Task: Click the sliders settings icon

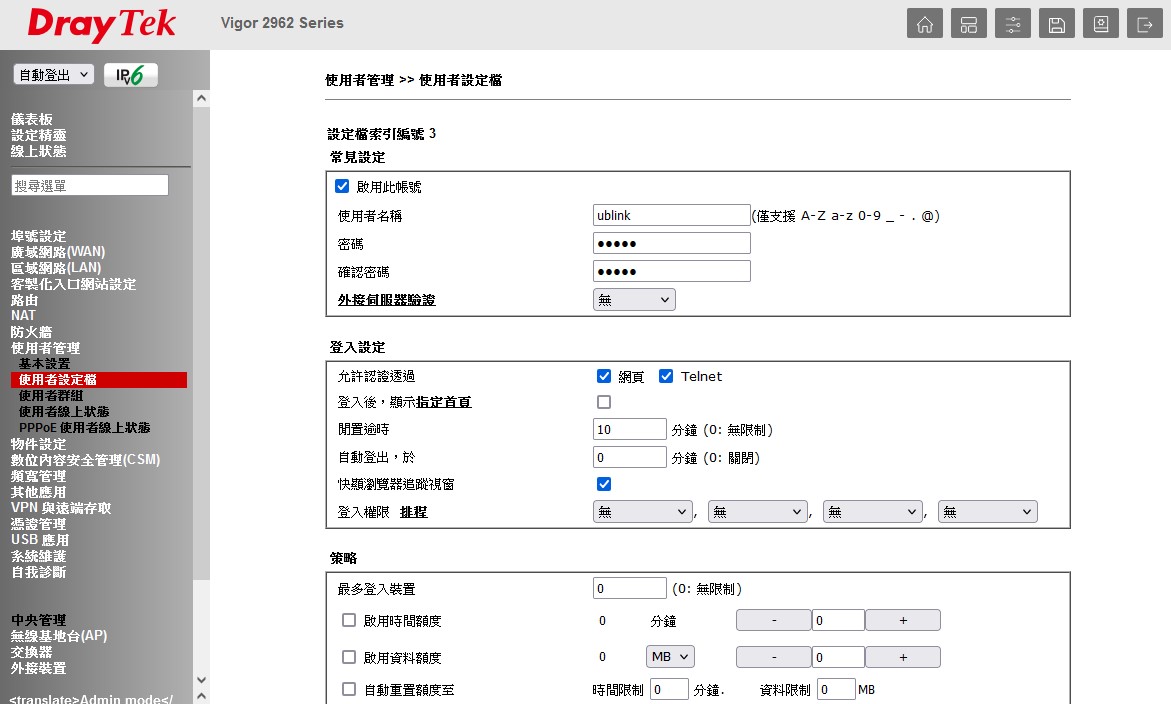Action: tap(1013, 25)
